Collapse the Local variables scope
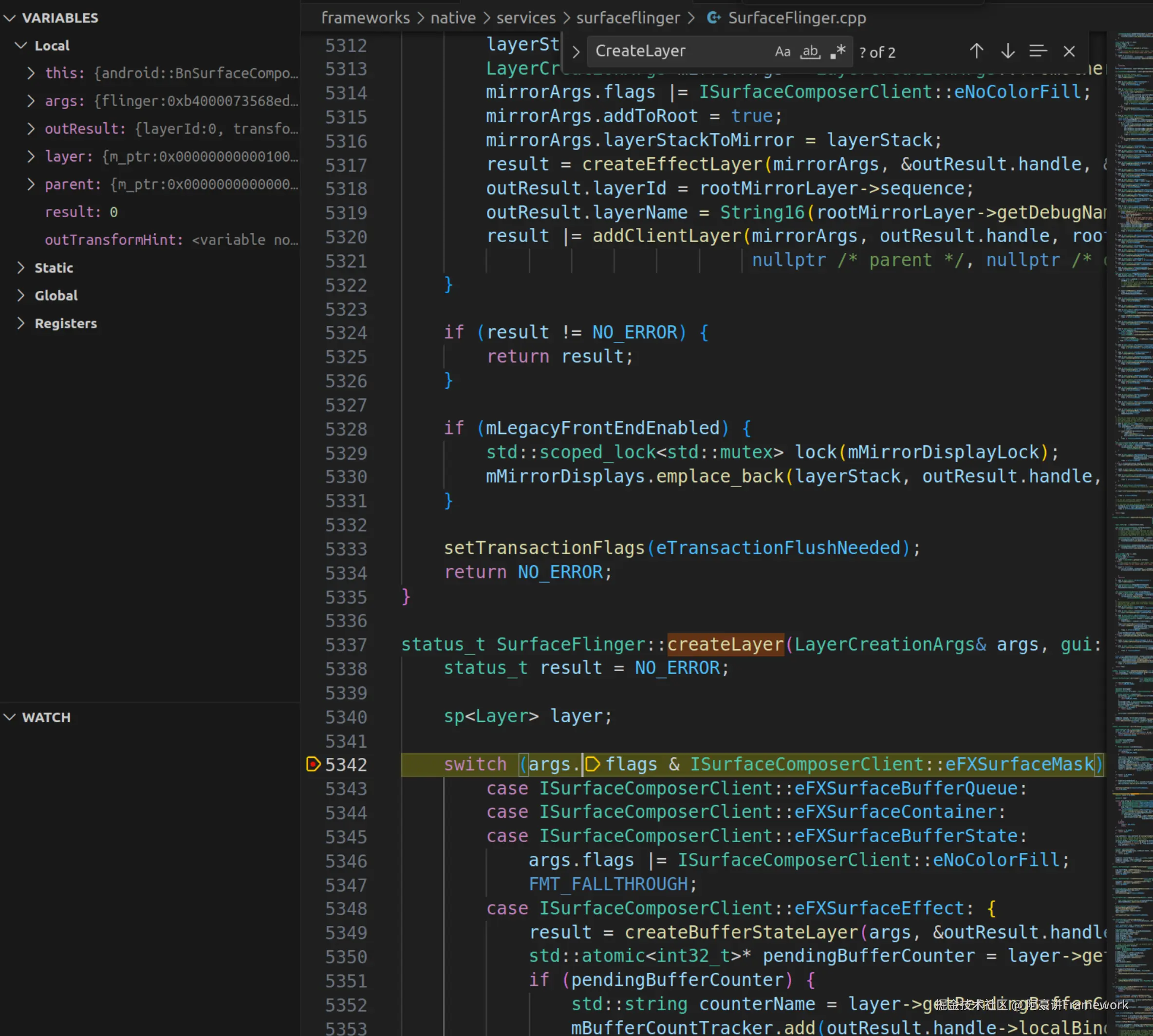 [21, 45]
